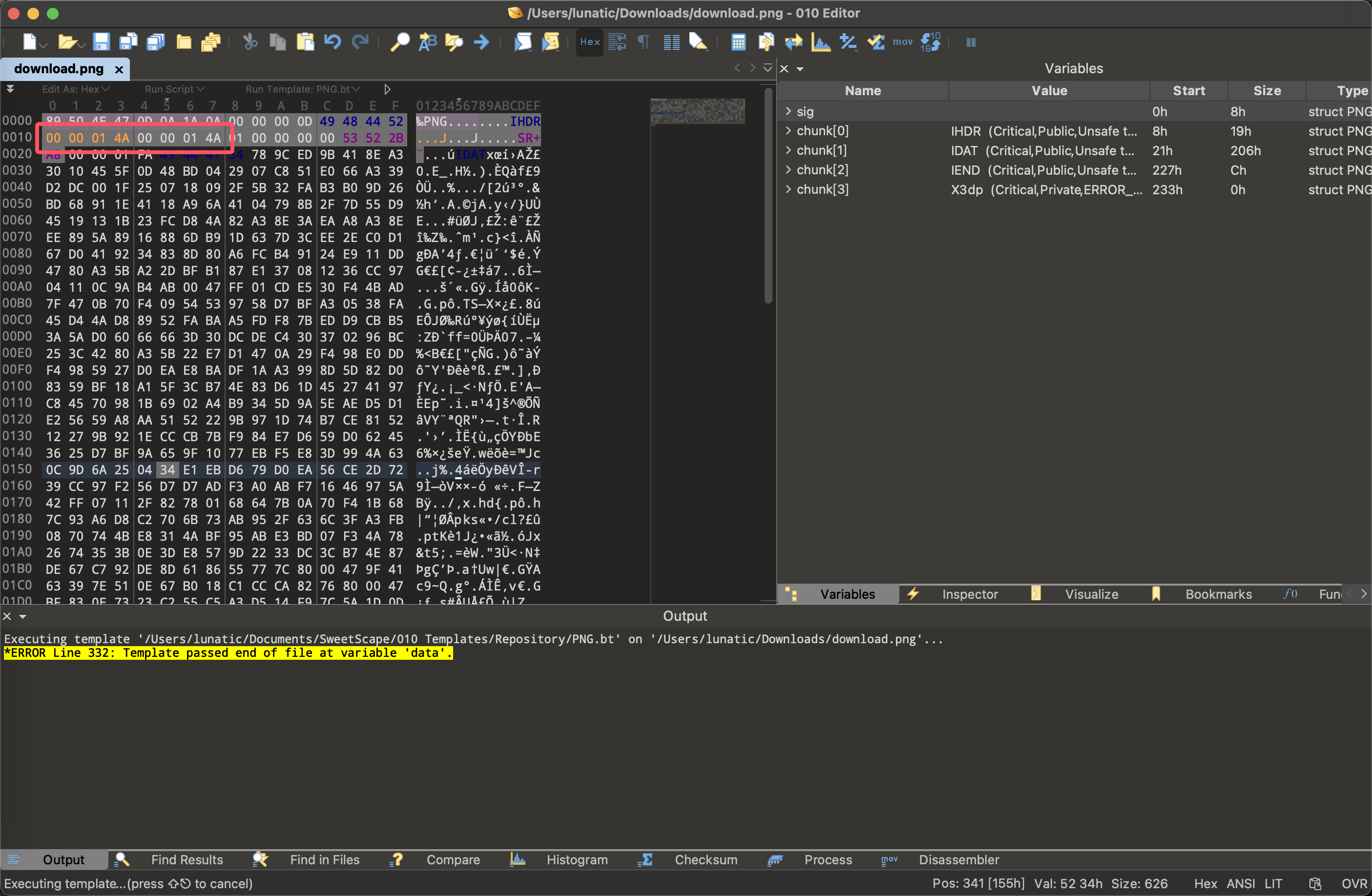Open Find in Files toolbar icon
Viewport: 1372px width, 896px height.
454,41
